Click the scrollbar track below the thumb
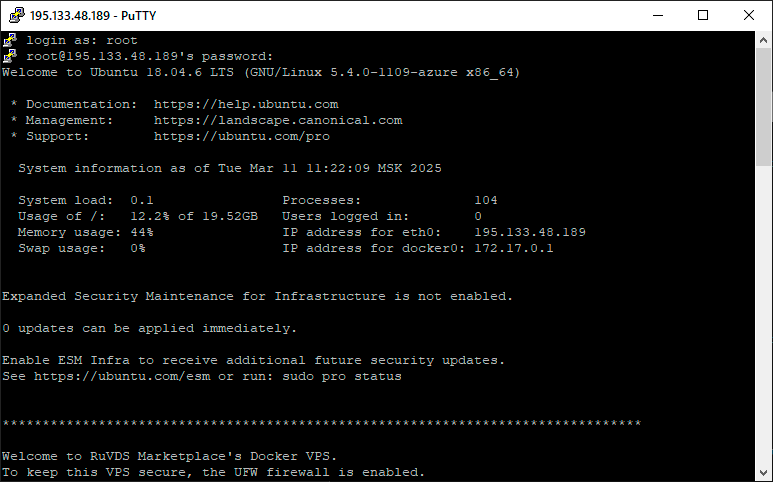This screenshot has width=773, height=482. pos(763,315)
